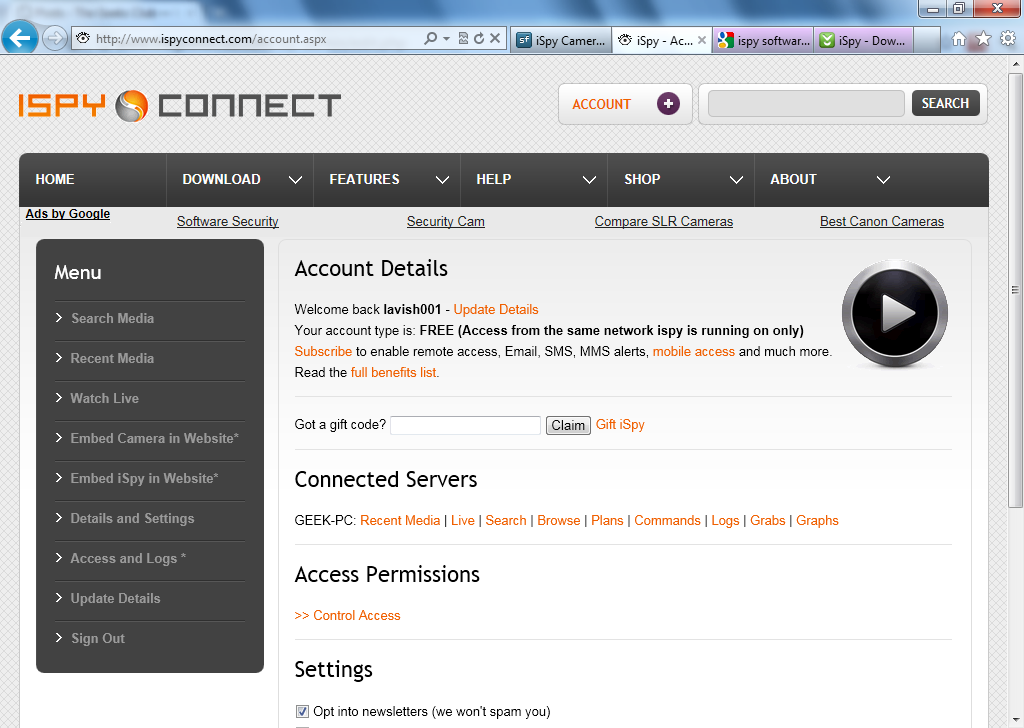Click the browser Back arrow button
1024x728 pixels.
tap(20, 38)
